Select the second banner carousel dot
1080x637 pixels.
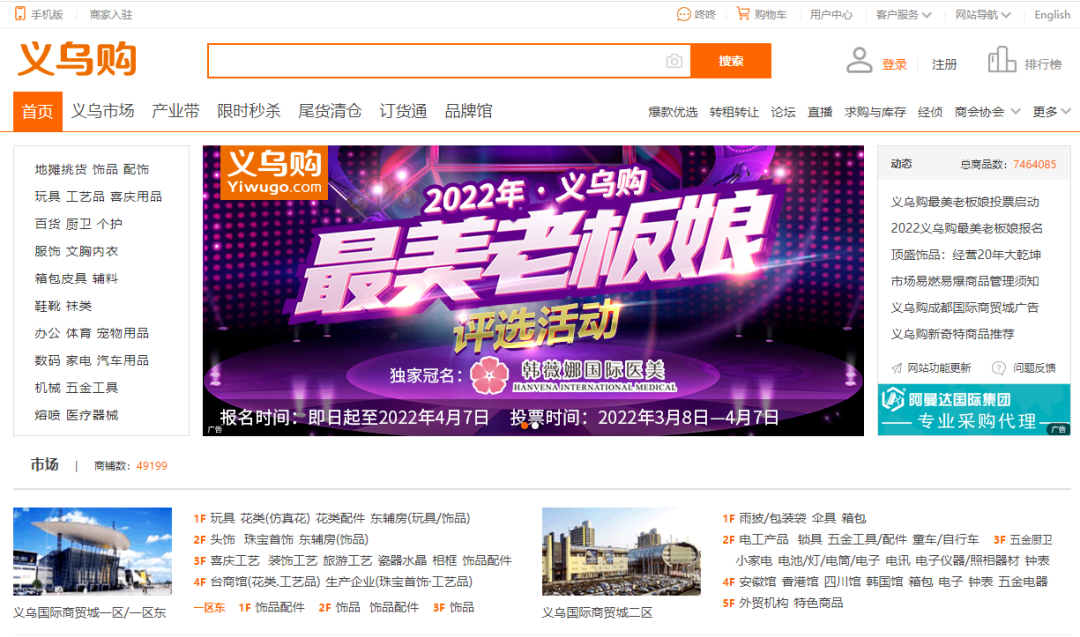536,426
